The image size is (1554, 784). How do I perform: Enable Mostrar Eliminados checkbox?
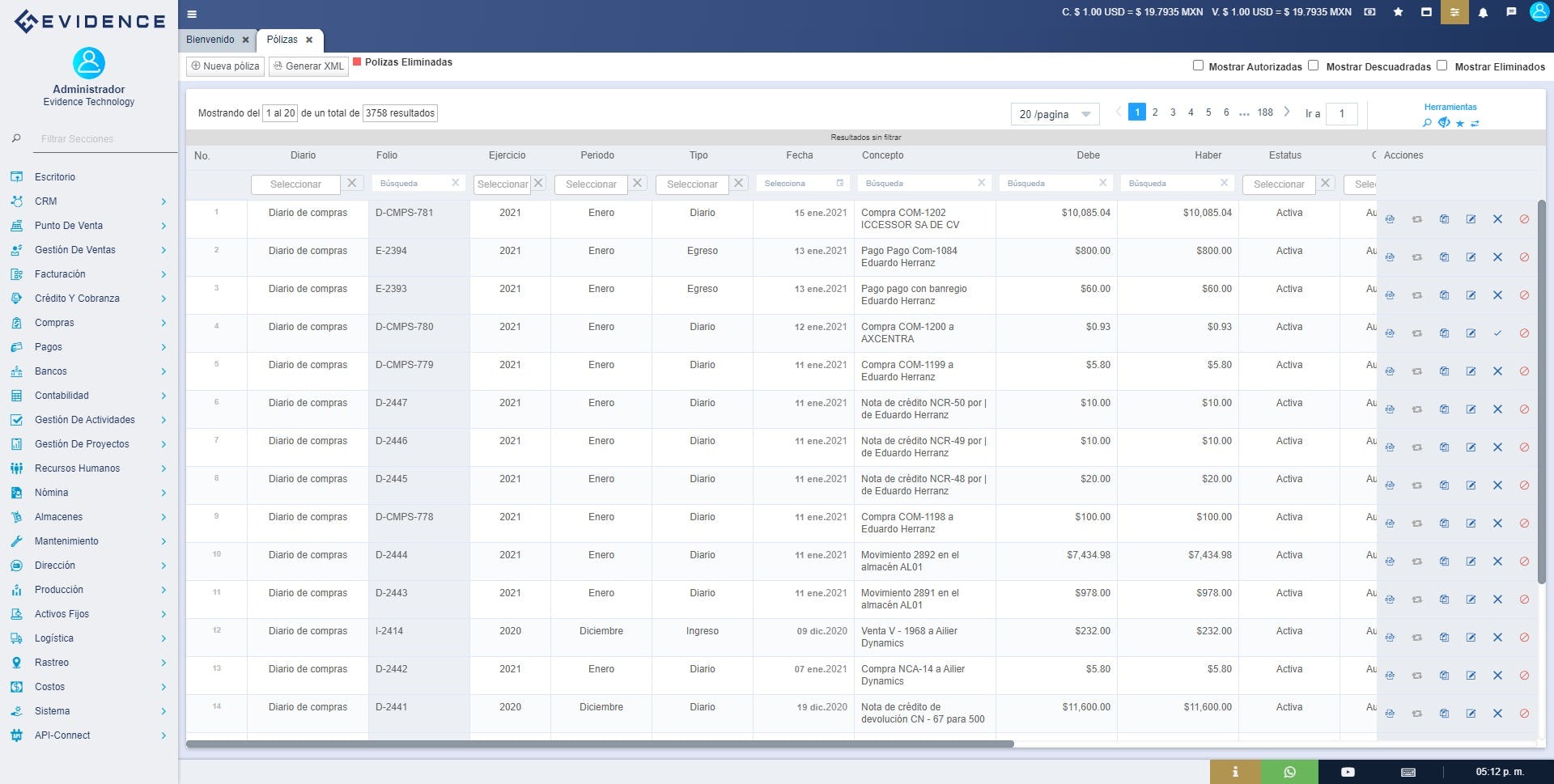click(1442, 65)
